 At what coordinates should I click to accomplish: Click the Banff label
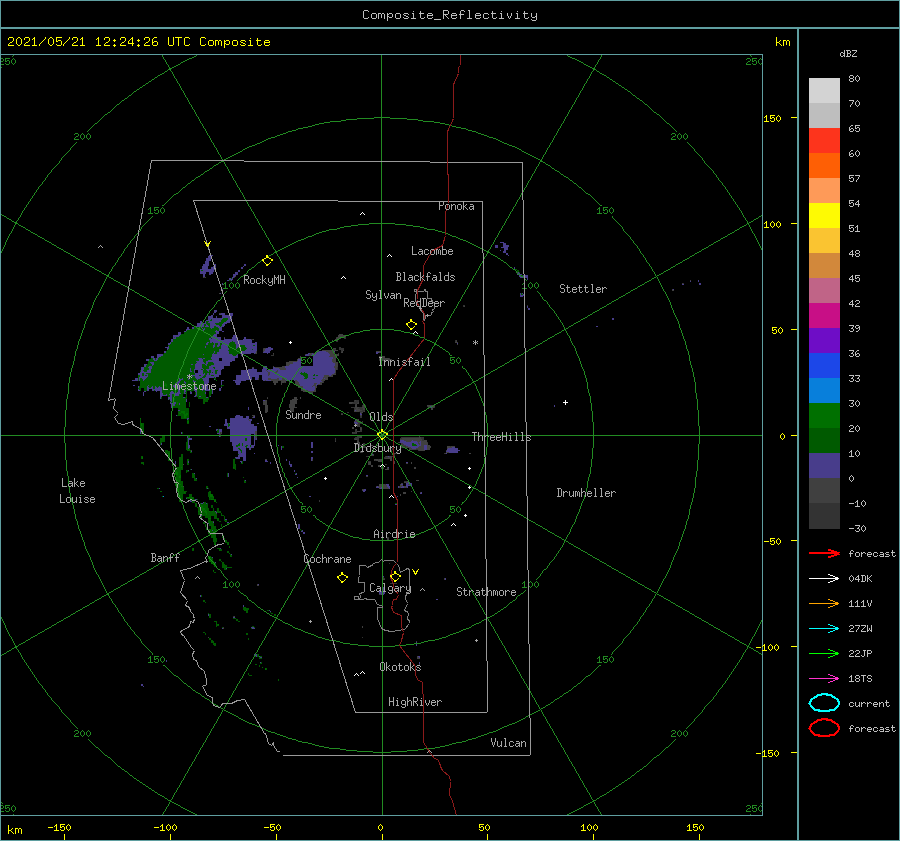[165, 557]
